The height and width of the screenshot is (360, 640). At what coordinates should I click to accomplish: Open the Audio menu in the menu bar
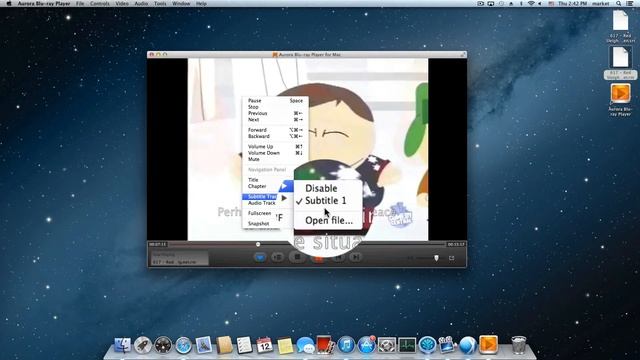pyautogui.click(x=141, y=3)
